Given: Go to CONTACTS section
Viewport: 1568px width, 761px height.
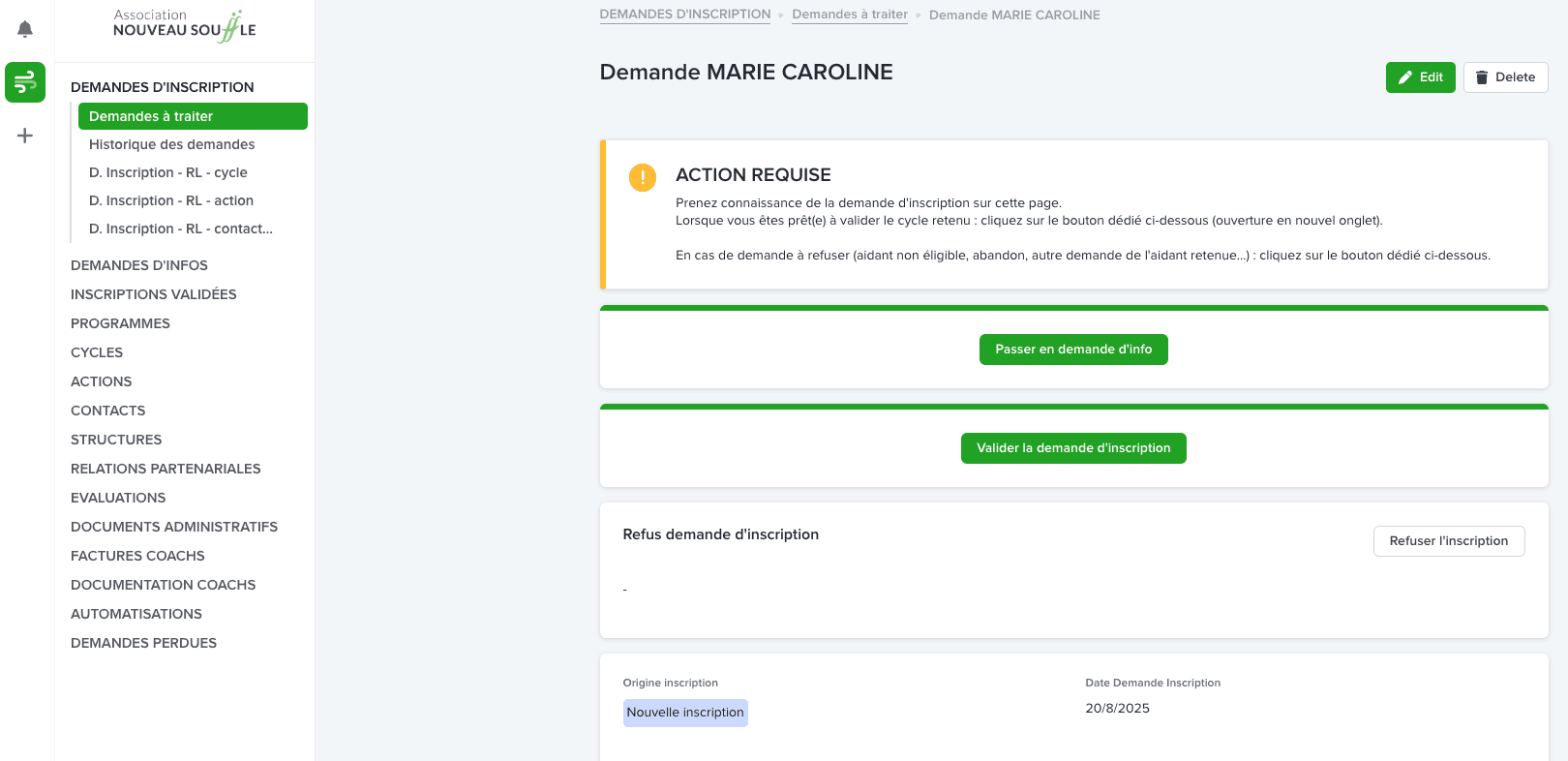Looking at the screenshot, I should click(108, 411).
